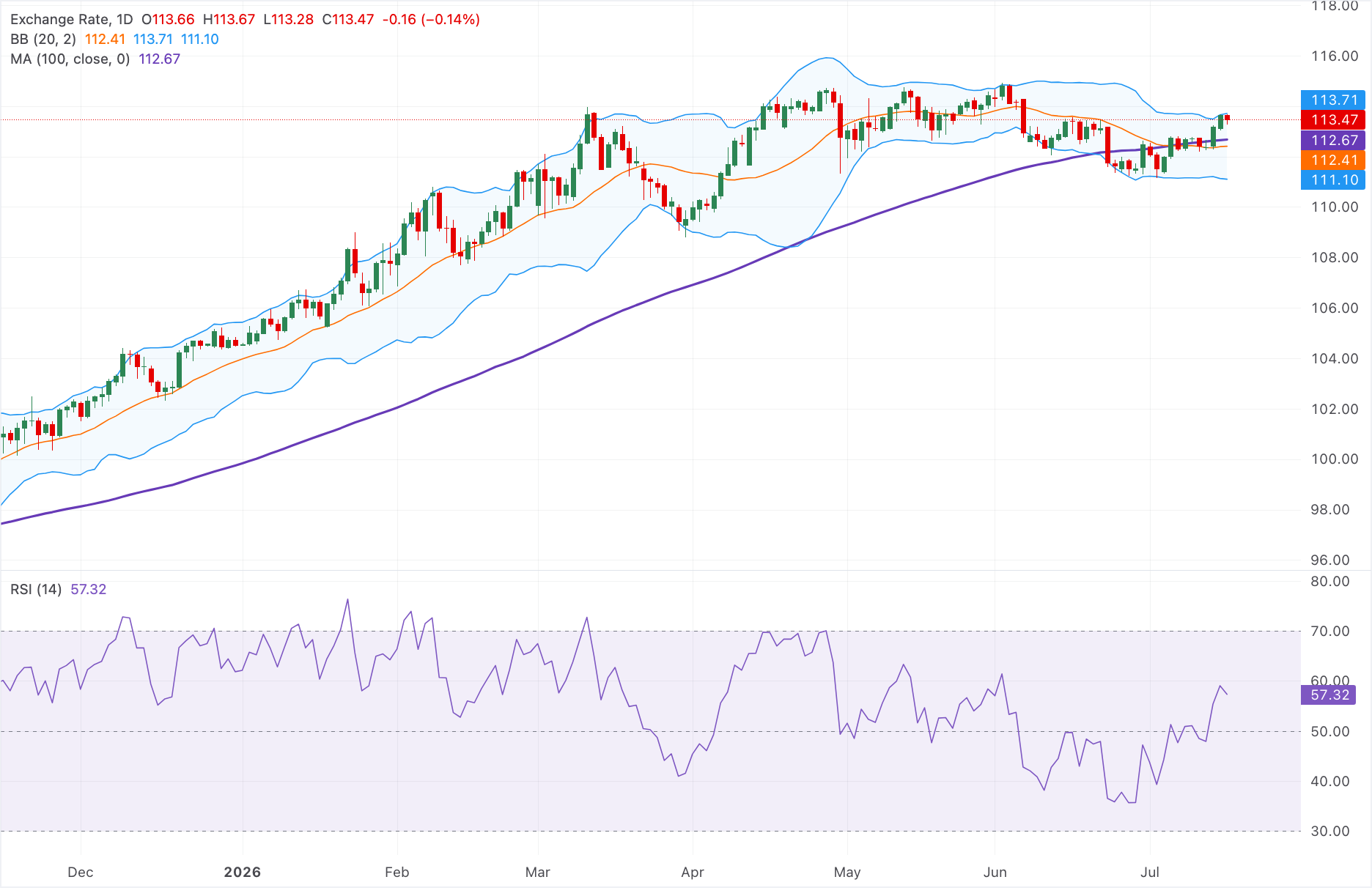Click the orange 112.41 price axis tag

[x=1333, y=160]
